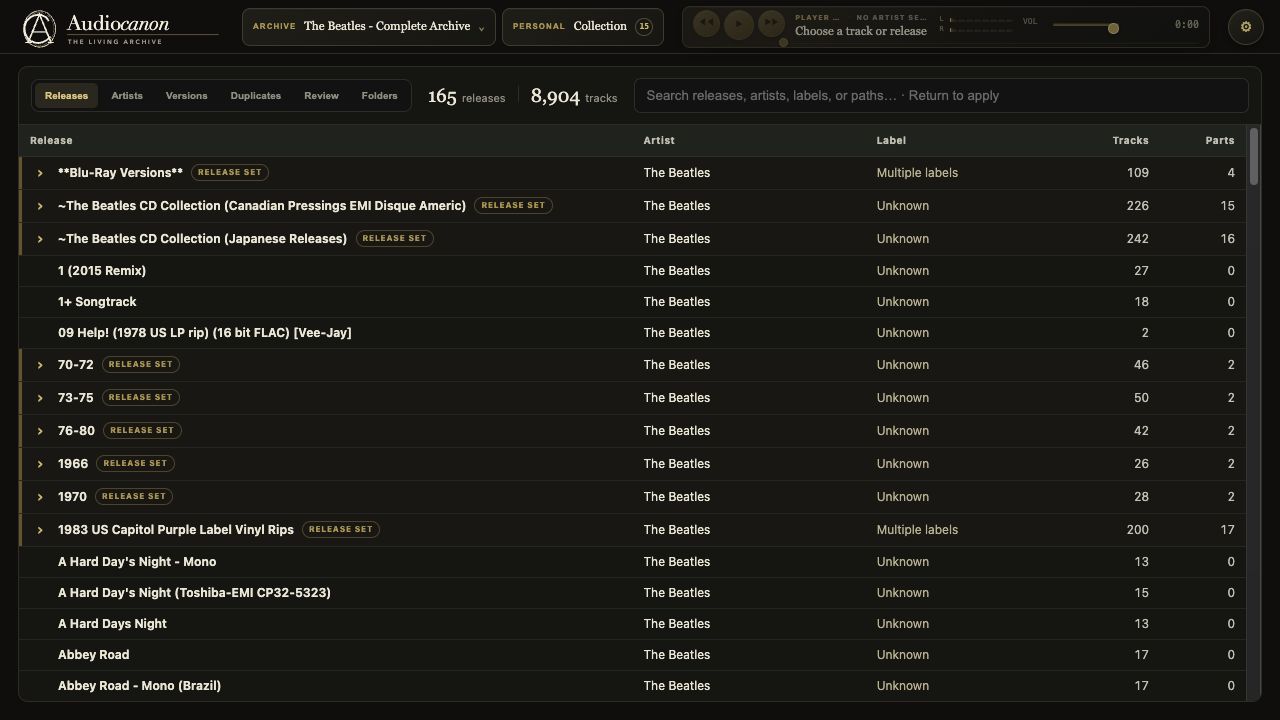Open the Personal Collection panel
1280x720 pixels.
point(582,27)
